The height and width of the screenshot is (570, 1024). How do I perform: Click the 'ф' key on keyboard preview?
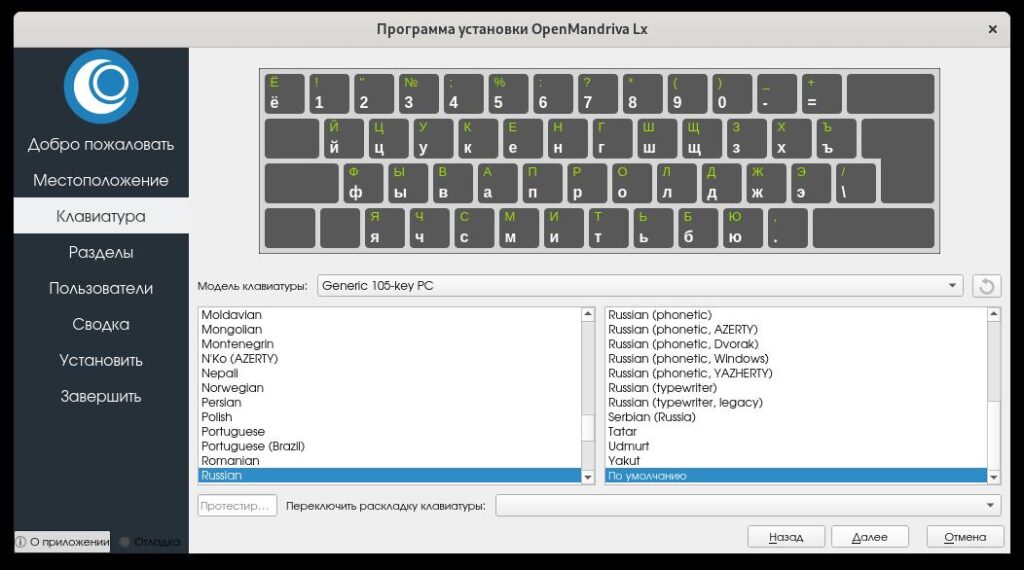point(364,183)
